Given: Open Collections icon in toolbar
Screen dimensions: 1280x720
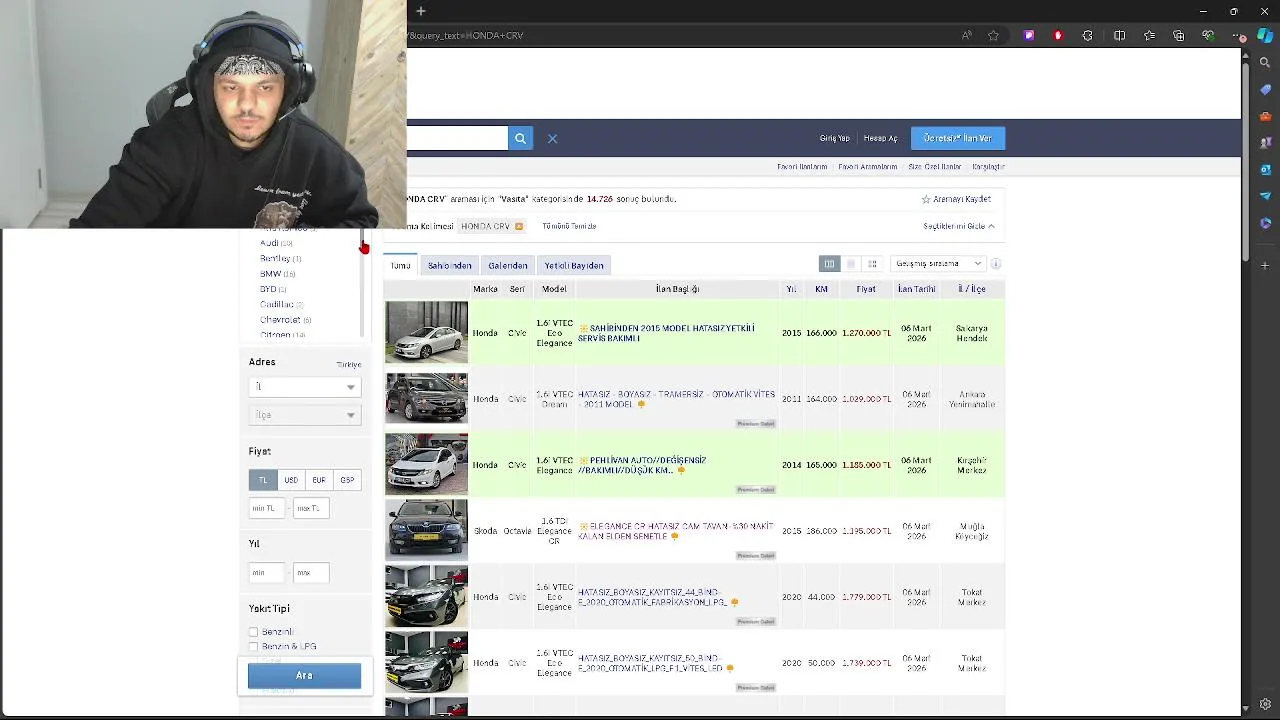Looking at the screenshot, I should pos(1179,35).
